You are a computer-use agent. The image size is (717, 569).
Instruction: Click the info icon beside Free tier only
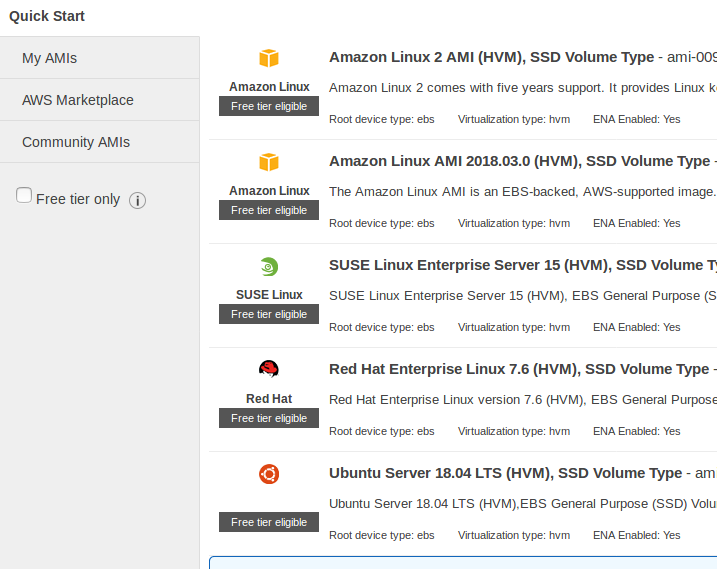click(137, 200)
